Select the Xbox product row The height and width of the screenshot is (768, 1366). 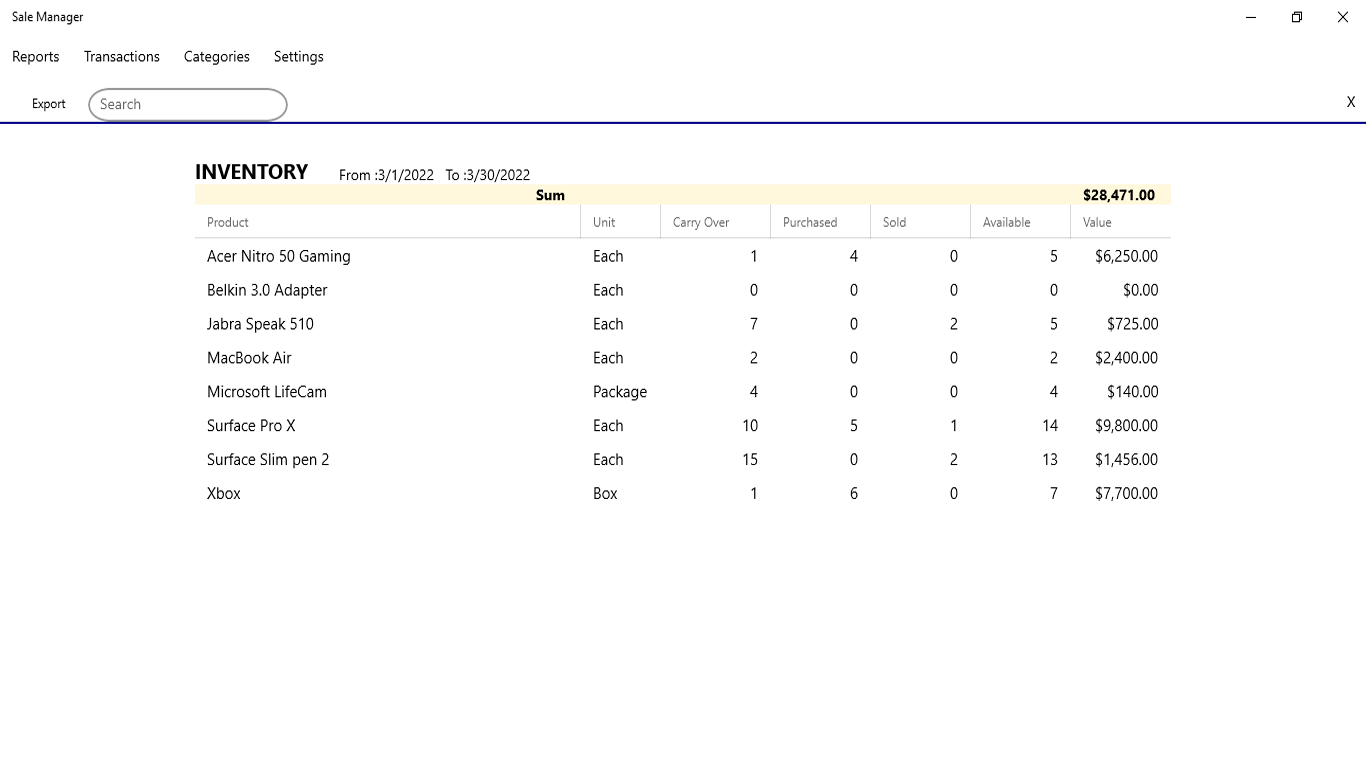tap(683, 494)
